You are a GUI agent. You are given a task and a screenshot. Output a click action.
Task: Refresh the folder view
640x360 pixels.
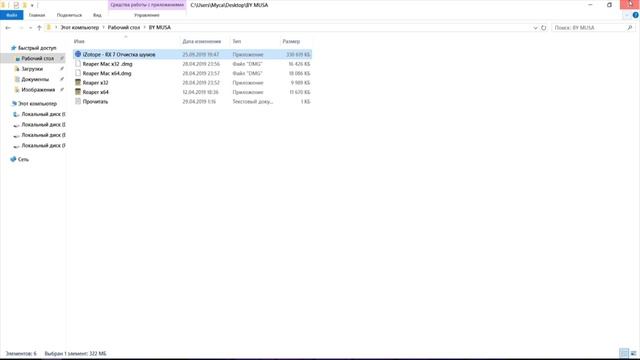tap(544, 28)
